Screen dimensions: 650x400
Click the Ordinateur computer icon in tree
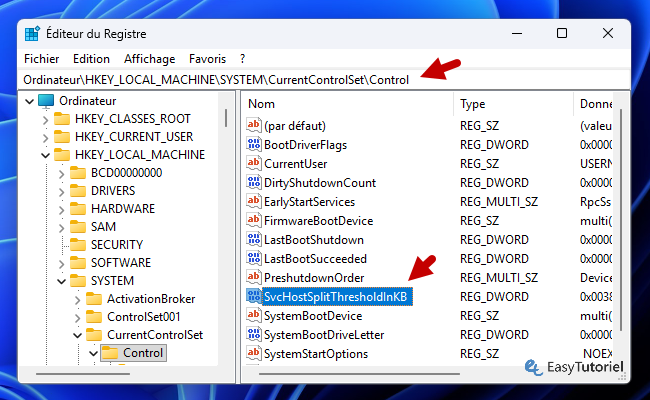coord(46,101)
